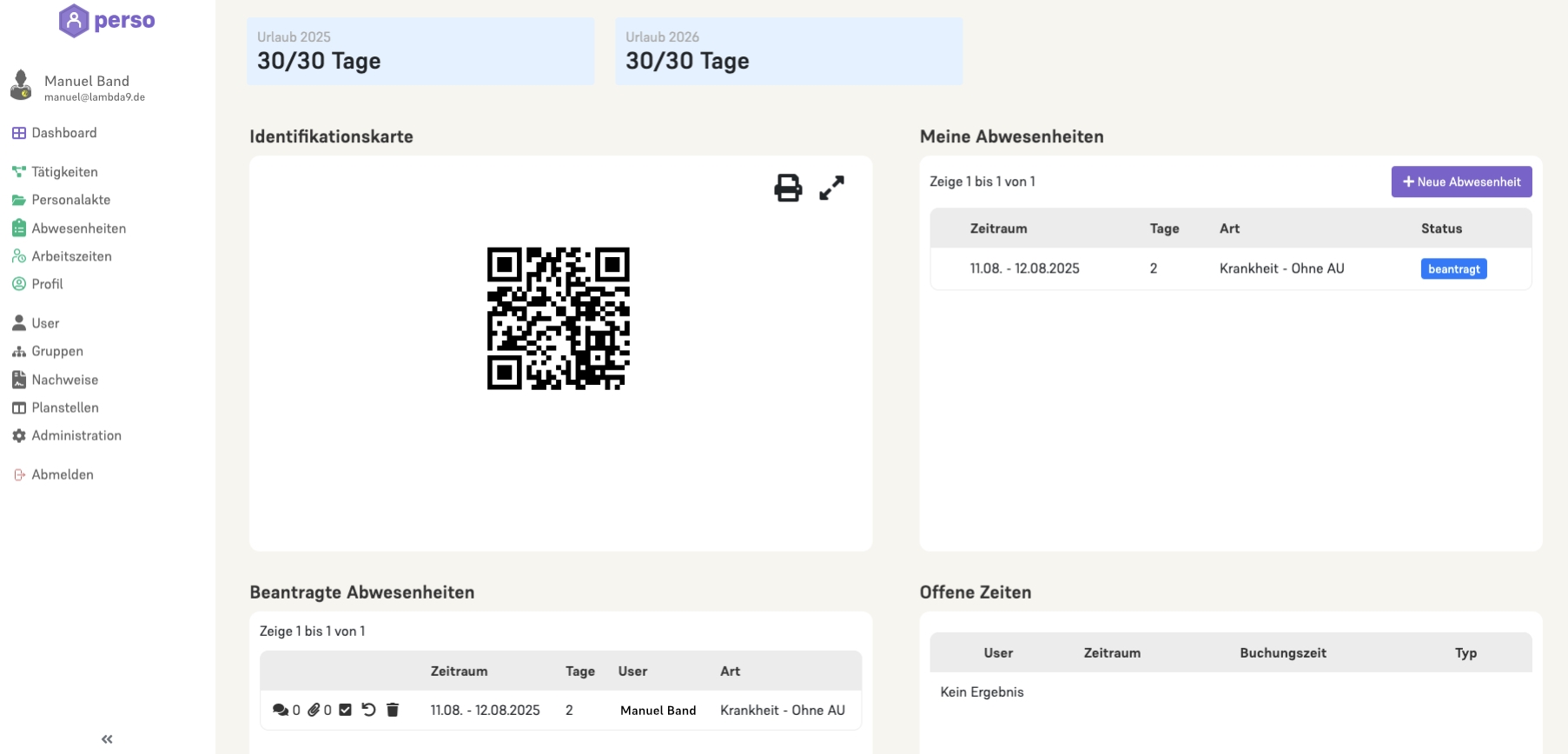Open comments for the requested absence
Screen dimensions: 1568x754
coord(281,710)
